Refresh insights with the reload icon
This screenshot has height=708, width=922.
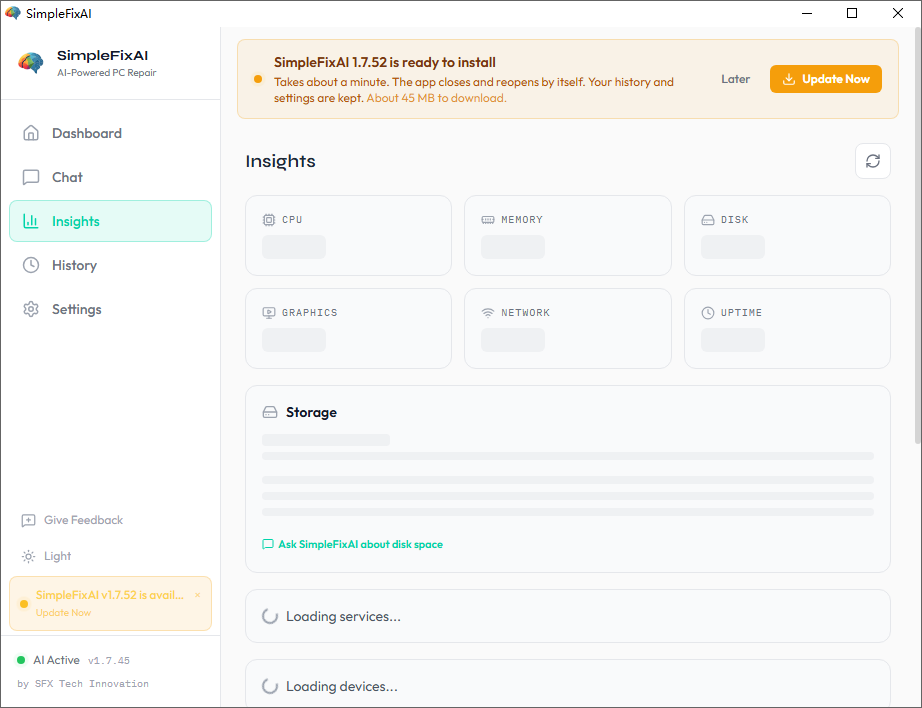point(873,161)
